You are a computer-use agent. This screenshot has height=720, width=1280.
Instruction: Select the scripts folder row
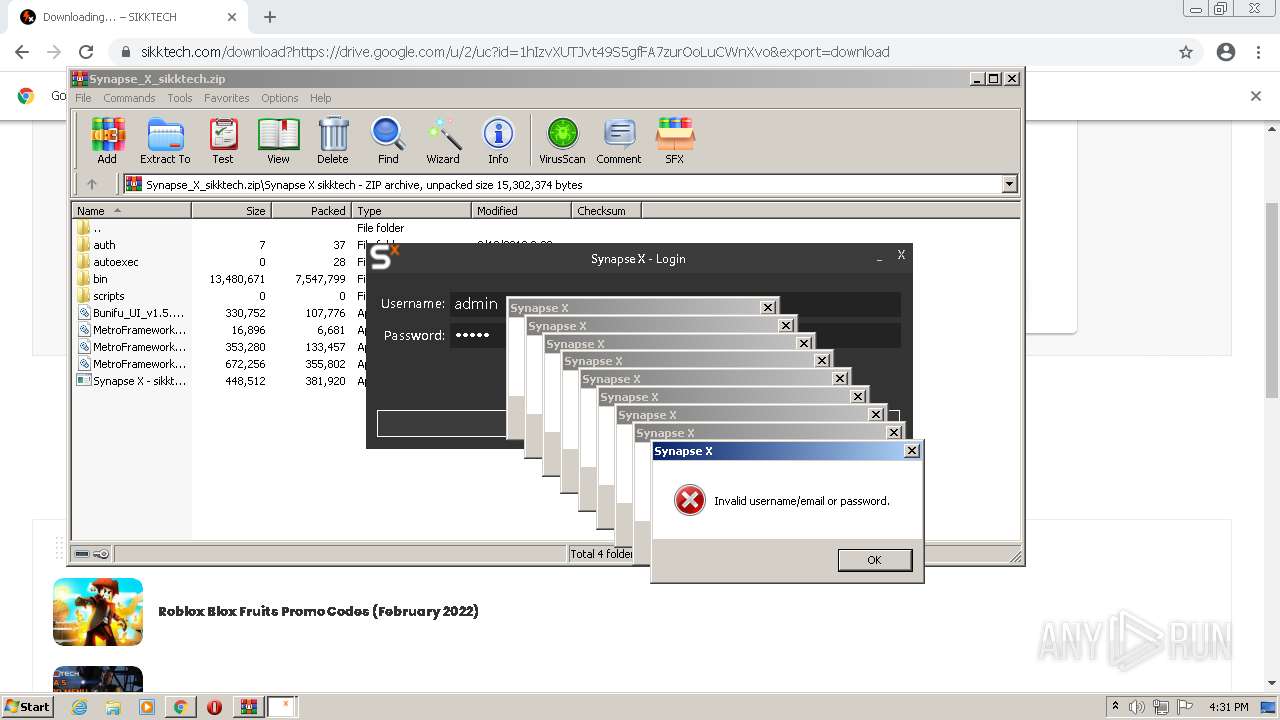point(108,296)
